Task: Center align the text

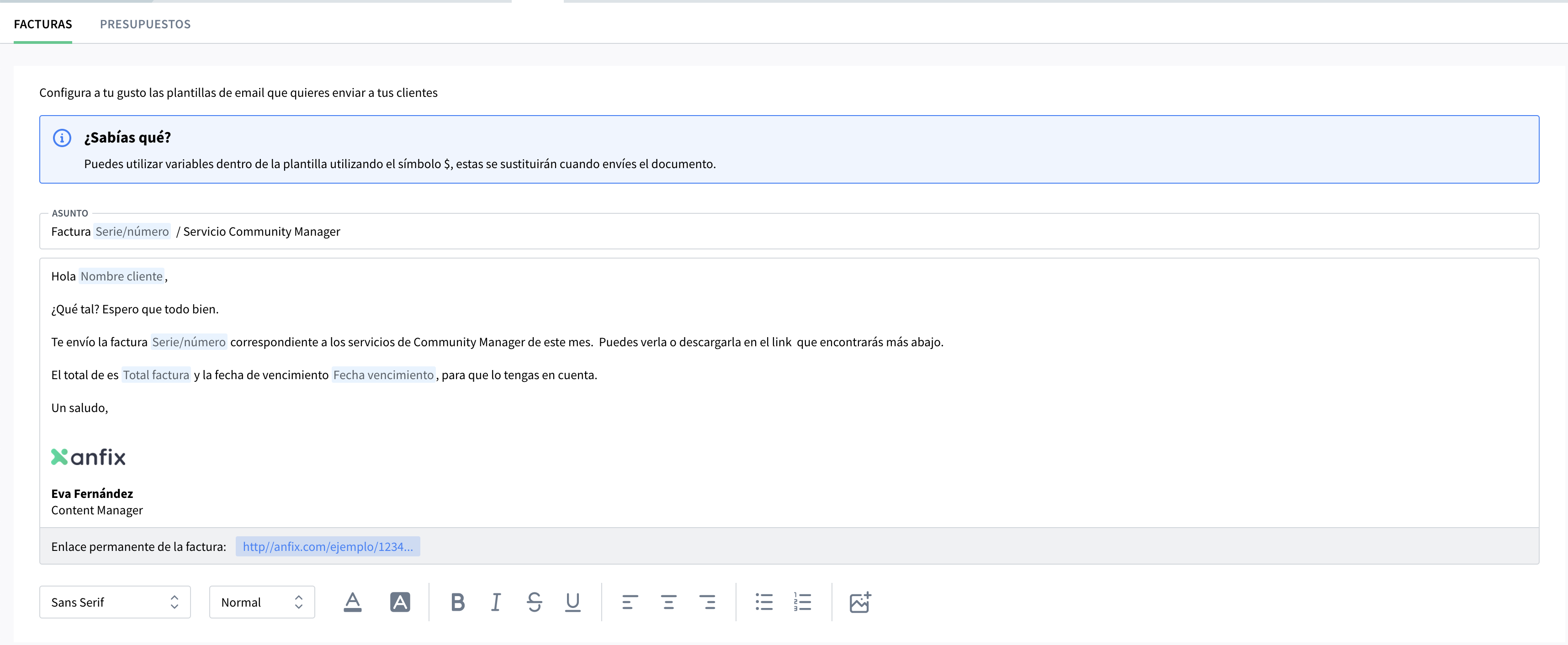Action: (x=668, y=602)
